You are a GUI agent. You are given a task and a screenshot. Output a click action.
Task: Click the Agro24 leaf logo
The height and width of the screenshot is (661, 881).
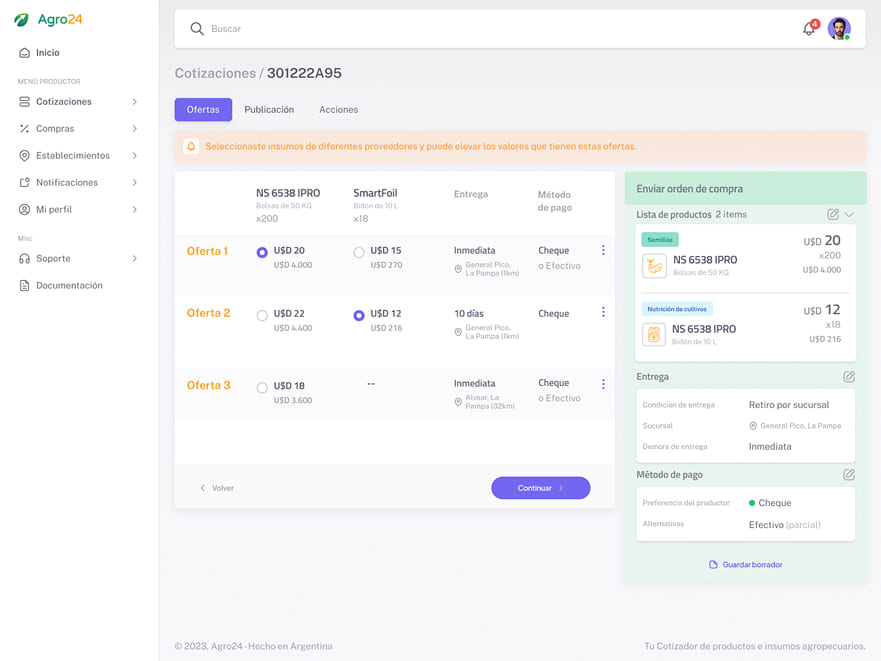pyautogui.click(x=21, y=20)
